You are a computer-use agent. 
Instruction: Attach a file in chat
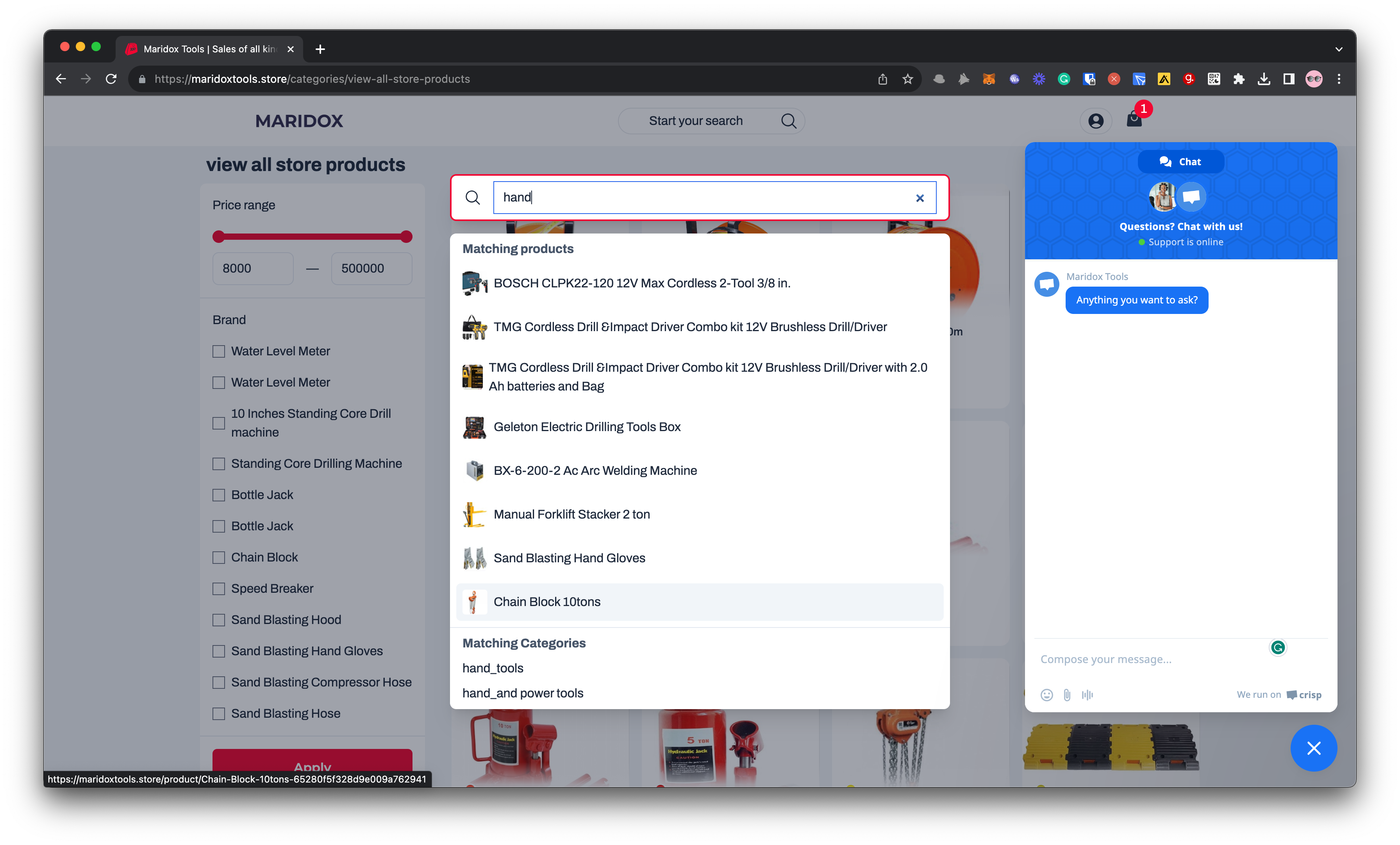coord(1067,695)
